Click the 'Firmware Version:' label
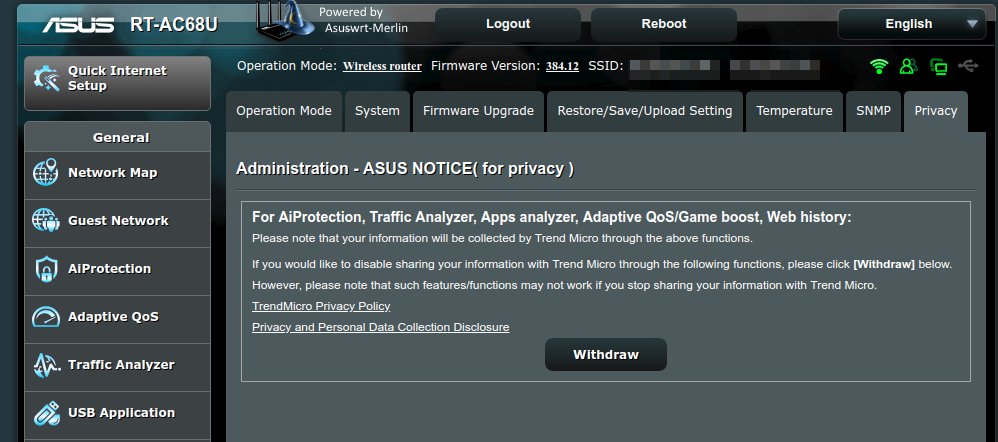The height and width of the screenshot is (442, 998). click(485, 66)
